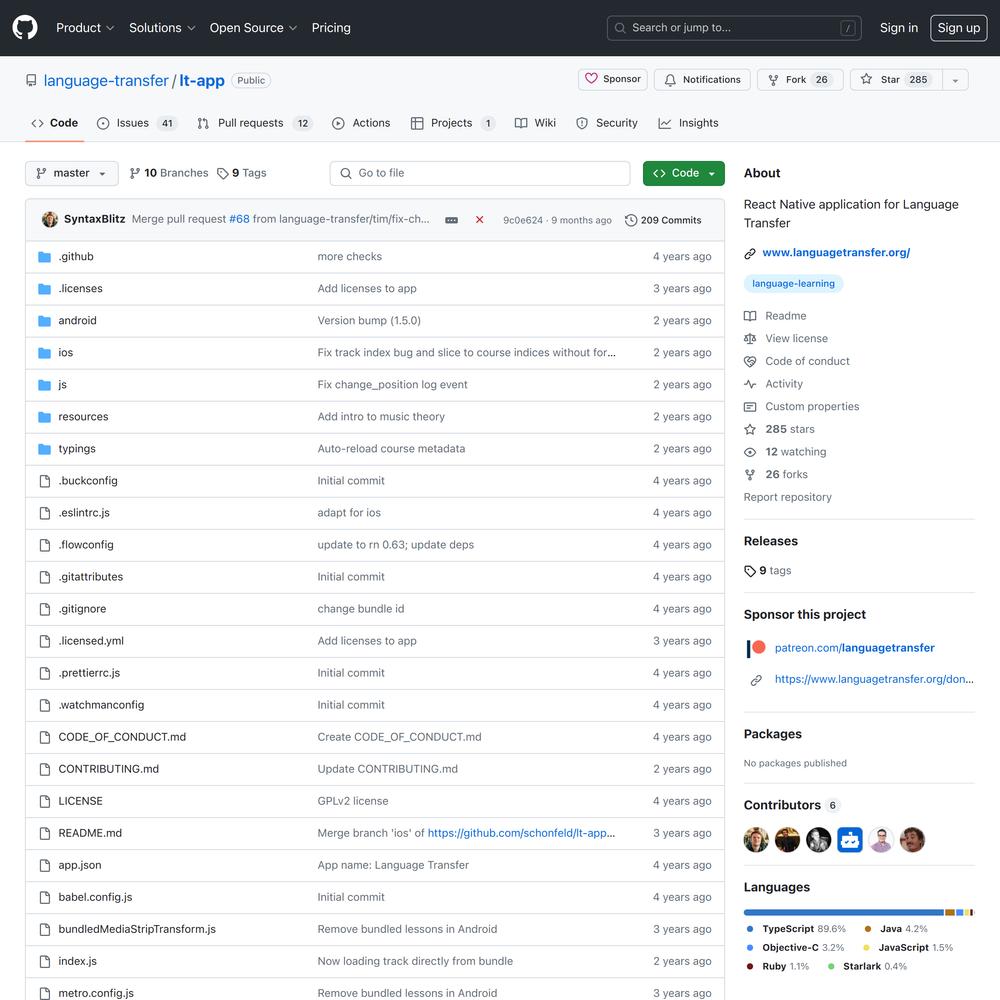Viewport: 1000px width, 1000px height.
Task: Click the 285 stars star icon
Action: (x=750, y=429)
